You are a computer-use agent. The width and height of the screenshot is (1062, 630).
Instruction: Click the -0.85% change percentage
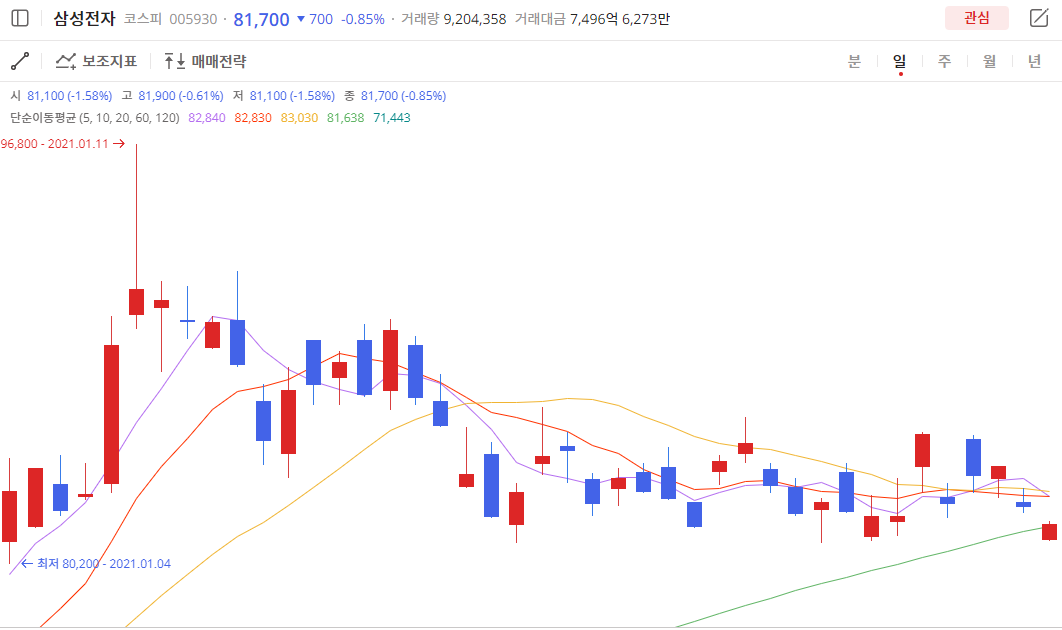point(362,19)
